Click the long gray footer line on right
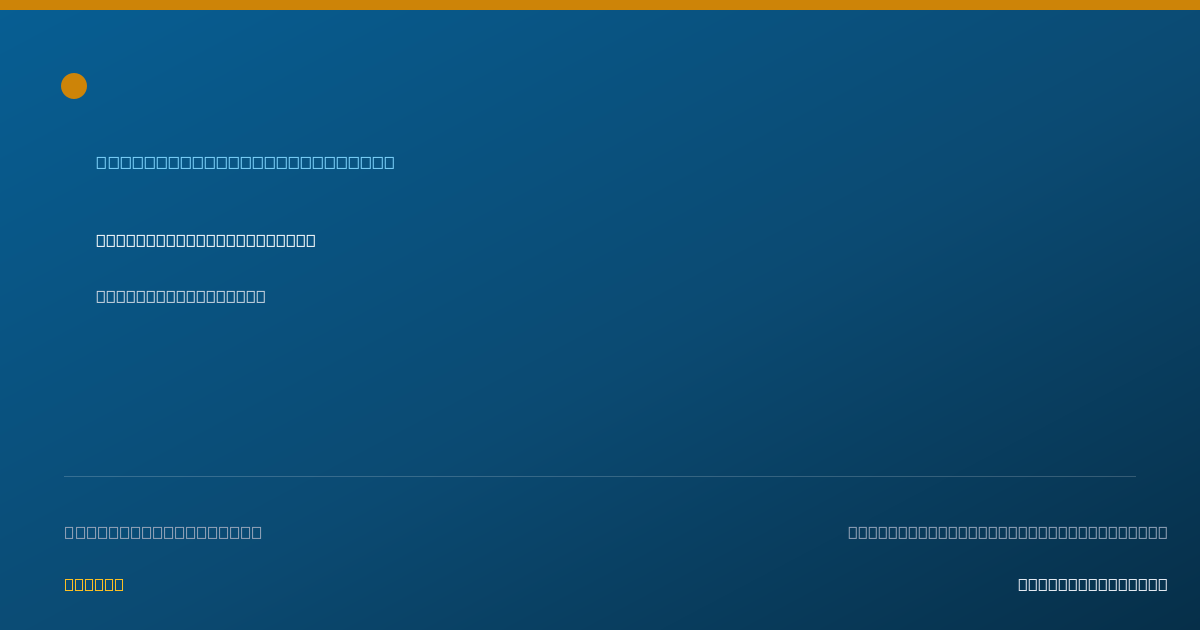The width and height of the screenshot is (1200, 630). [1008, 532]
